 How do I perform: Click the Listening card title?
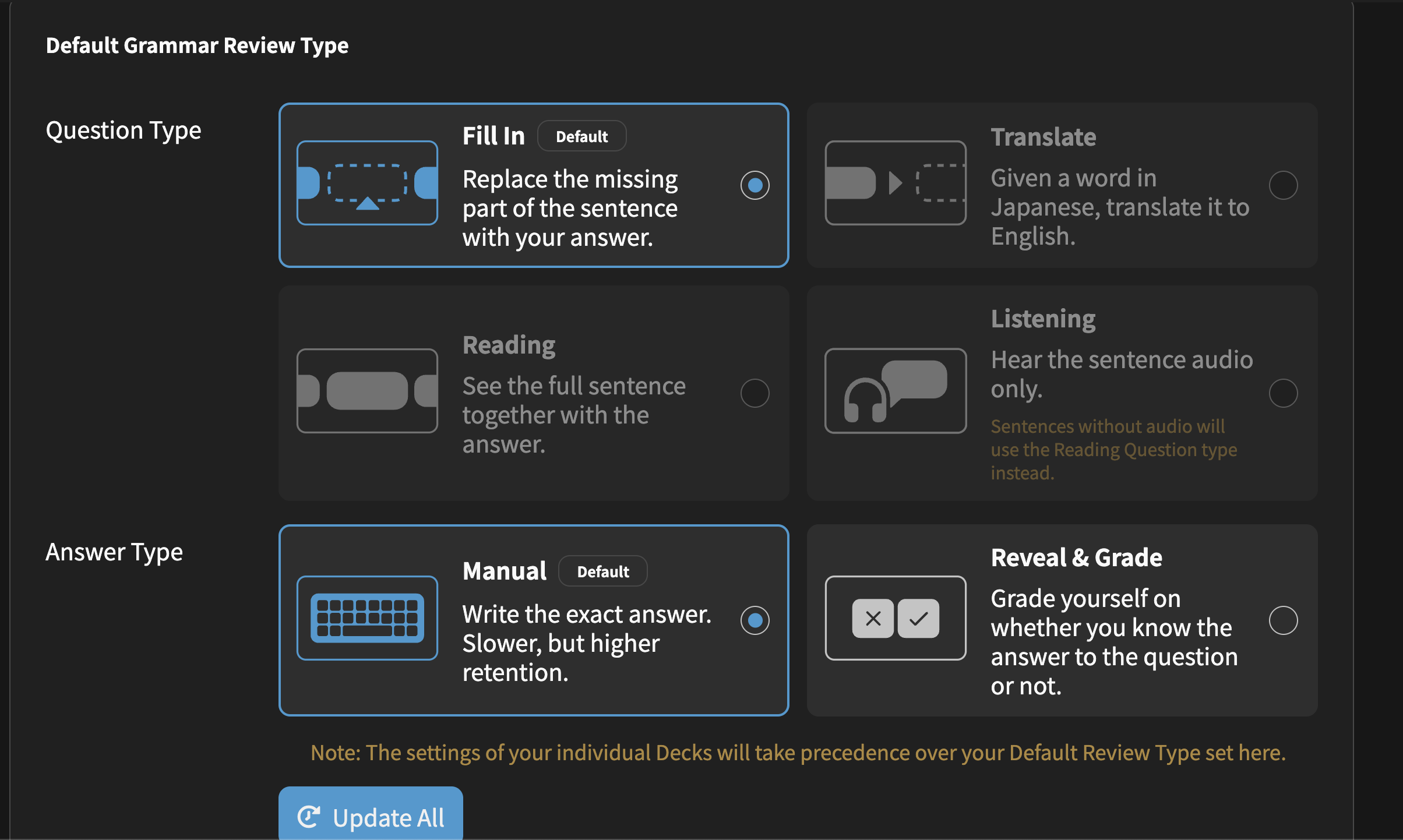(1043, 319)
